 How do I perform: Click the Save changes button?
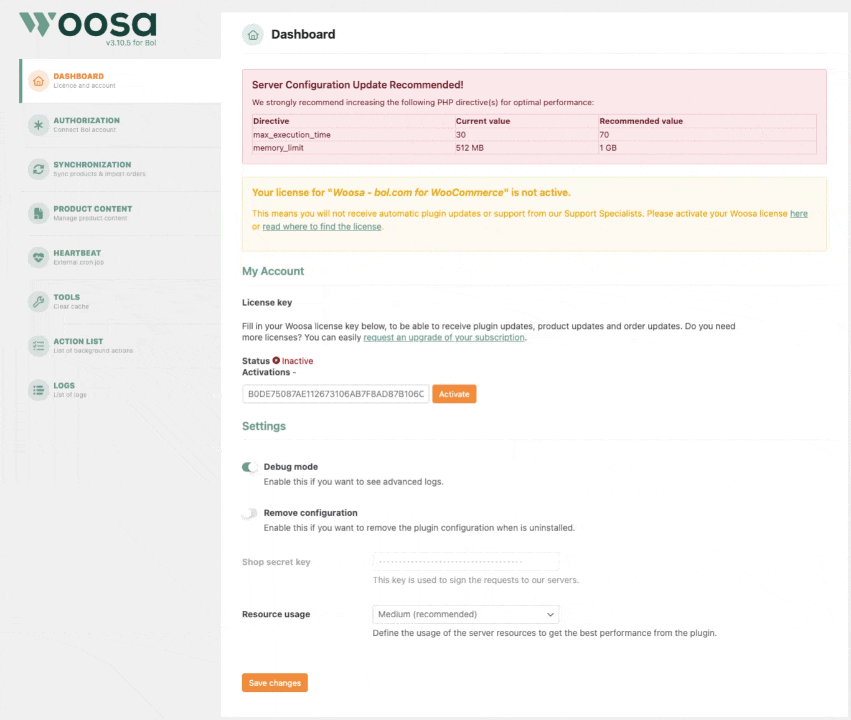pos(275,683)
